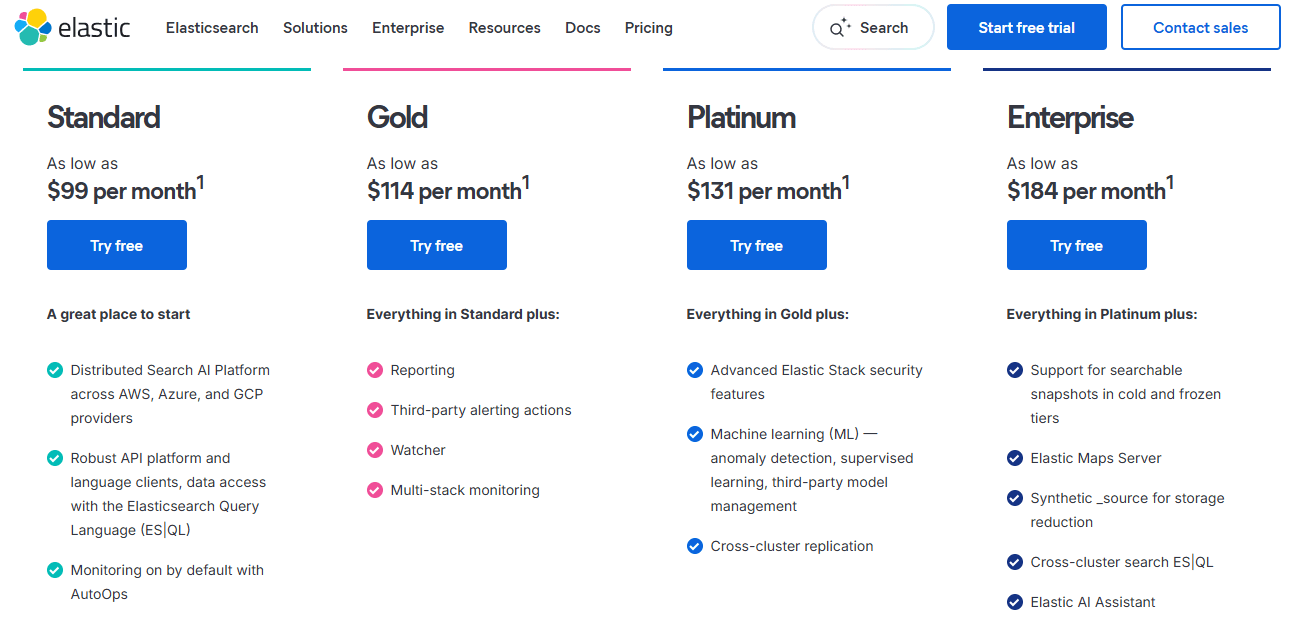The image size is (1295, 628).
Task: Open the Solutions navigation dropdown
Action: pos(315,28)
